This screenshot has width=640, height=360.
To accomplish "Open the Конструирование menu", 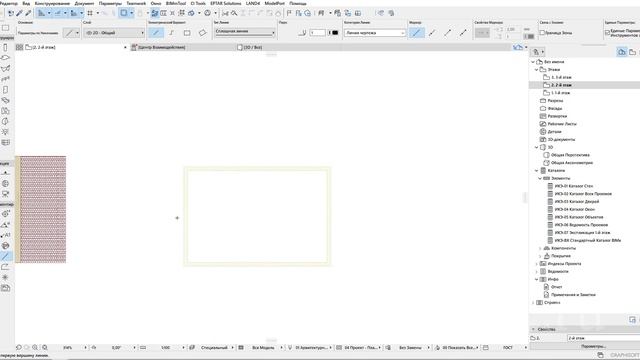I will click(52, 3).
